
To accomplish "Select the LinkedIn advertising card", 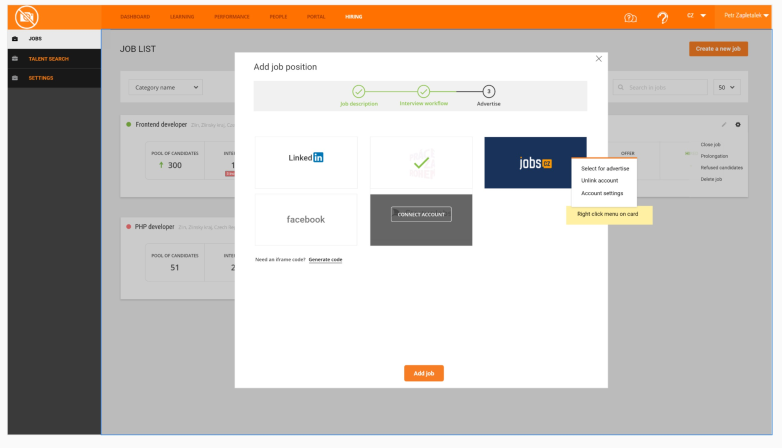I will [x=306, y=163].
